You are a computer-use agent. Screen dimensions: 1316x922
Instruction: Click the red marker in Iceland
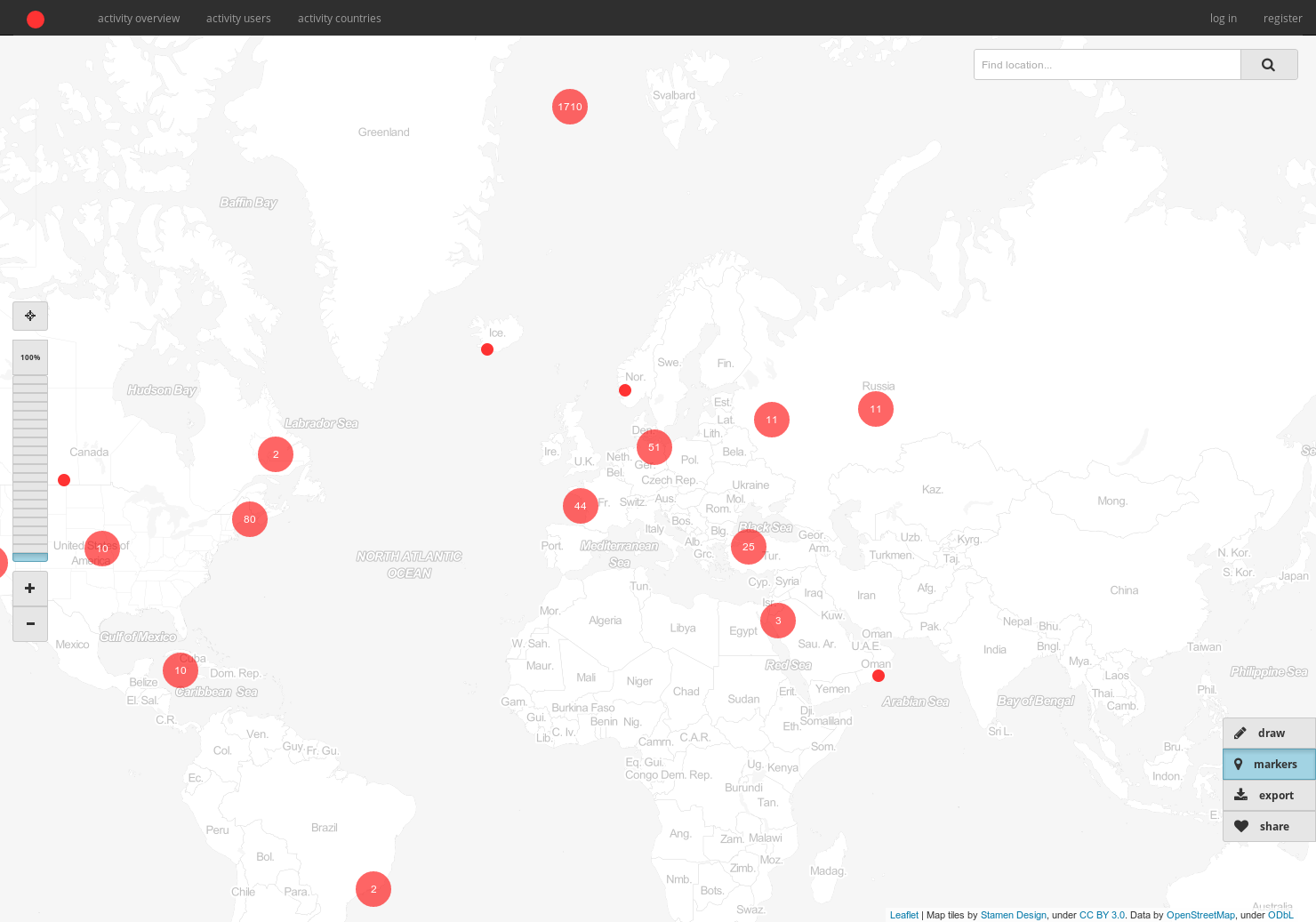coord(487,349)
